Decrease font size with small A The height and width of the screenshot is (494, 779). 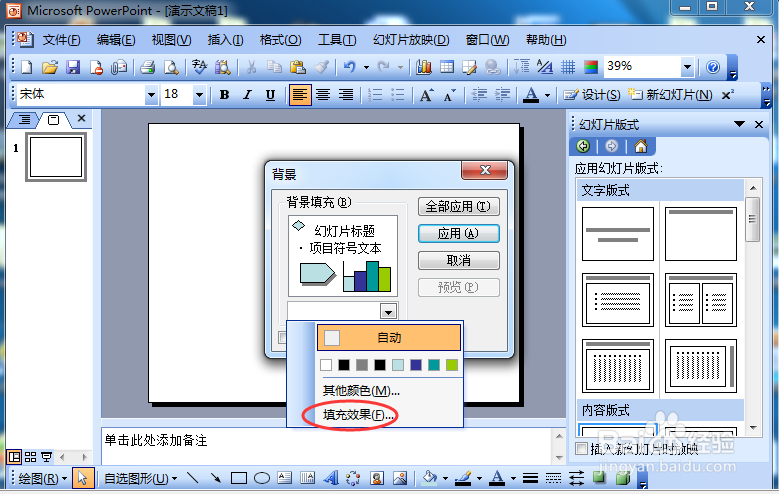coord(450,94)
